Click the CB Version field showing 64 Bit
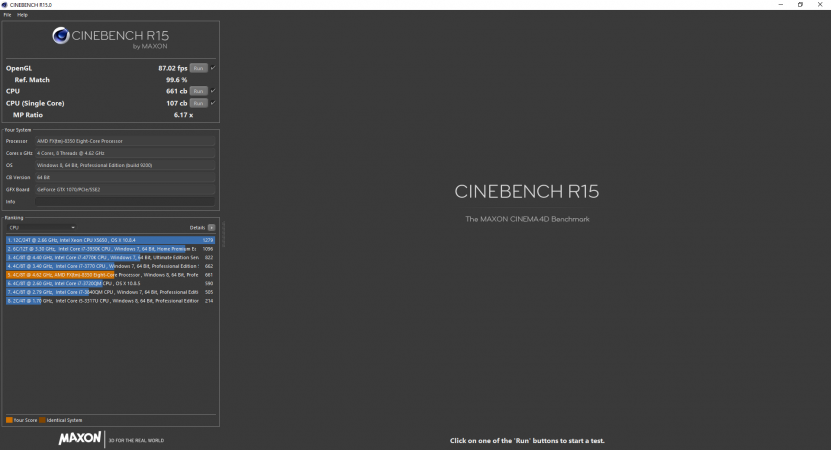Screen dimensions: 831x450 point(125,178)
